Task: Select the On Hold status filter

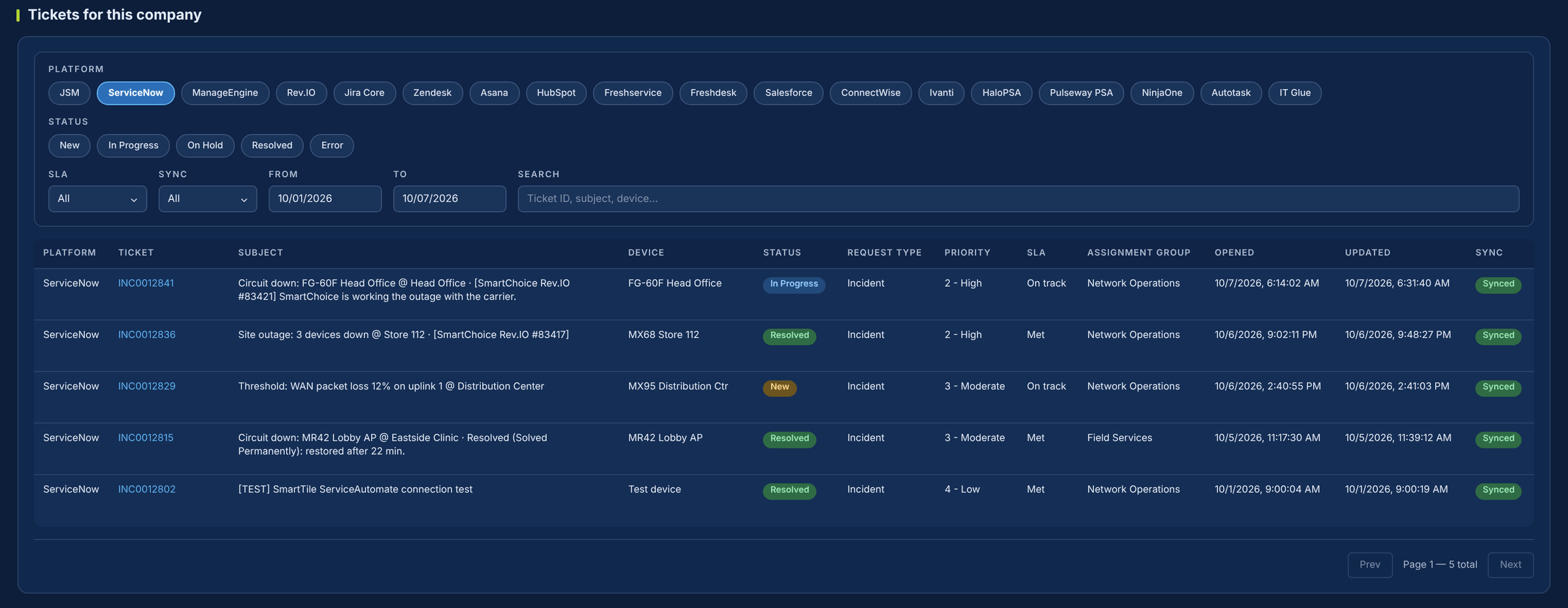Action: click(205, 145)
